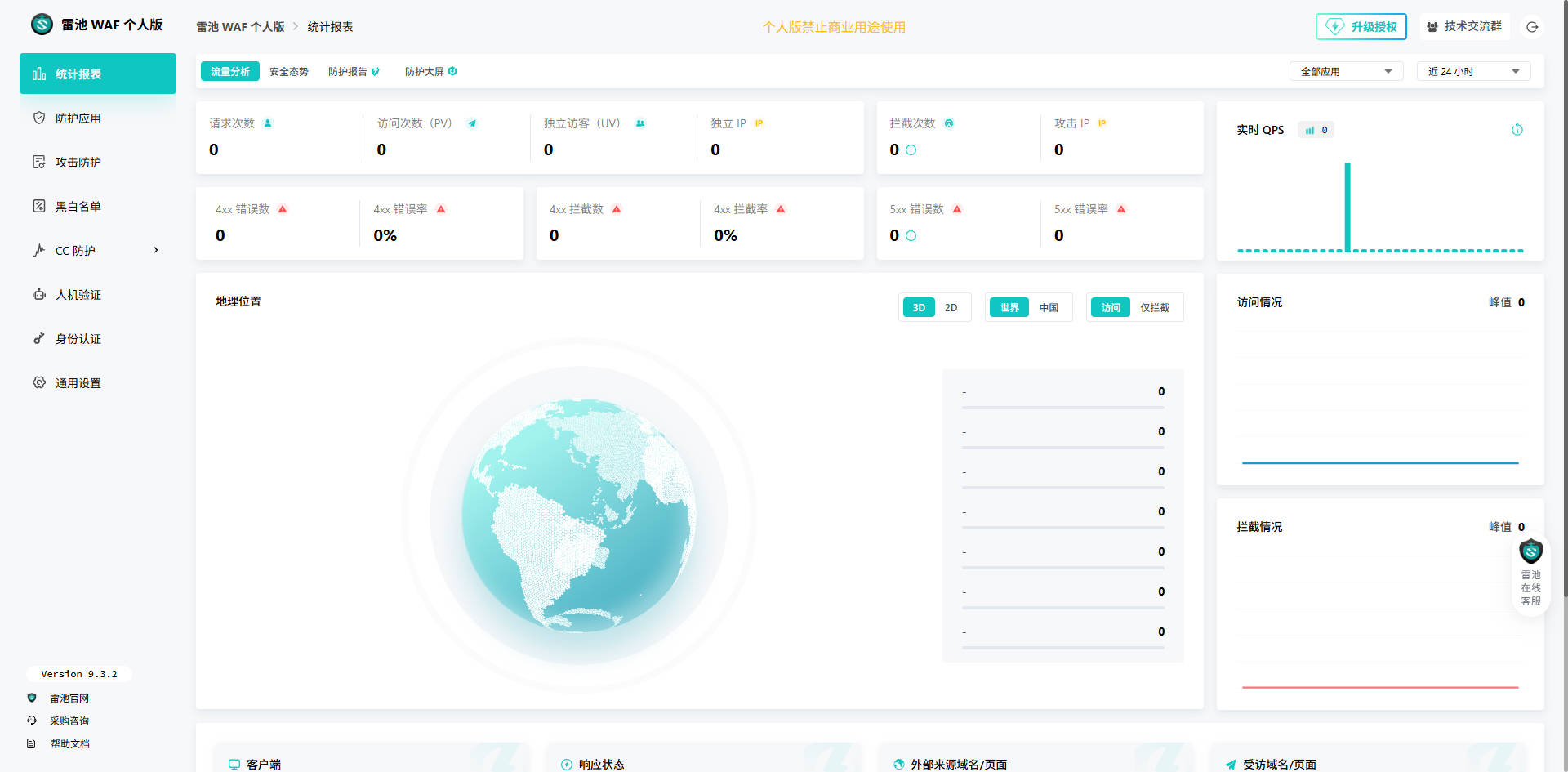Click the gear icon beside 通用设置
This screenshot has height=772, width=1568.
coord(39,382)
